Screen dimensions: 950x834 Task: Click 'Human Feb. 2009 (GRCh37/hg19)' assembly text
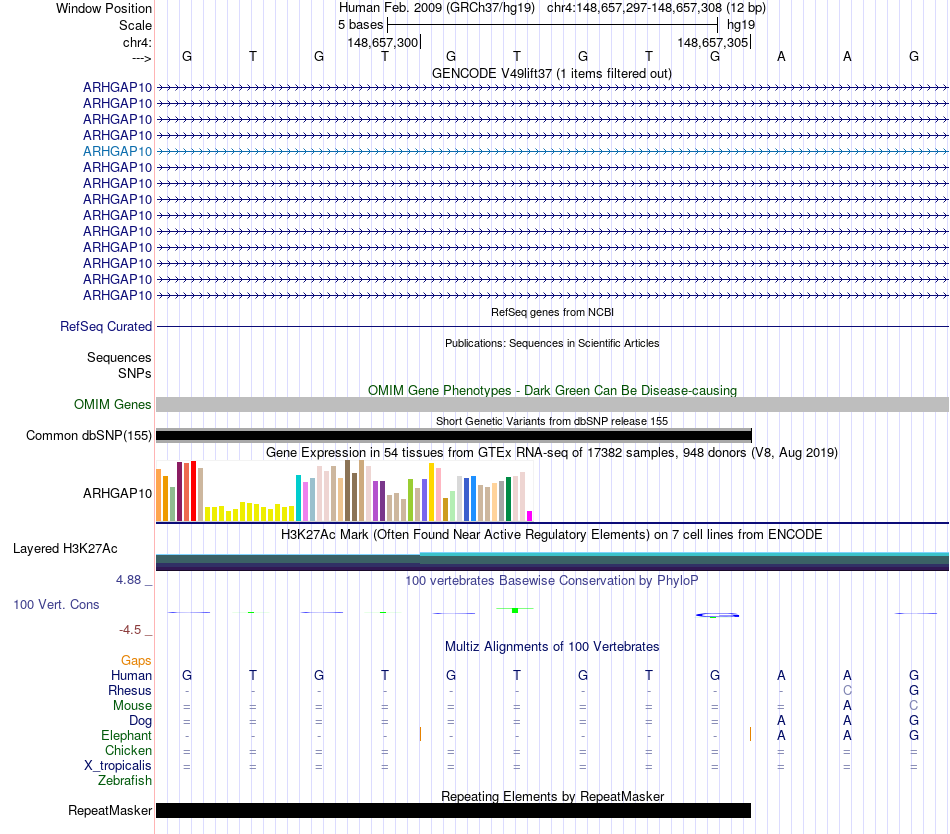point(437,8)
